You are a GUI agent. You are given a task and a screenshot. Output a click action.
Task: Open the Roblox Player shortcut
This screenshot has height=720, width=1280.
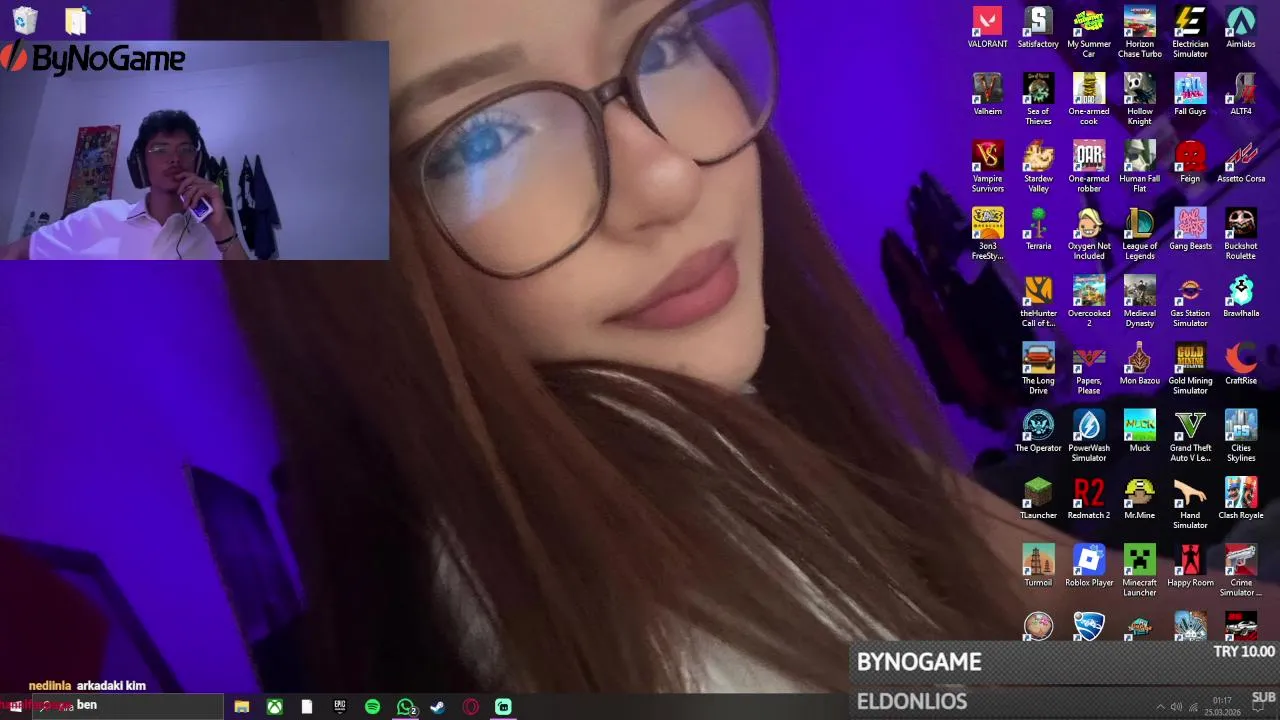tap(1089, 563)
